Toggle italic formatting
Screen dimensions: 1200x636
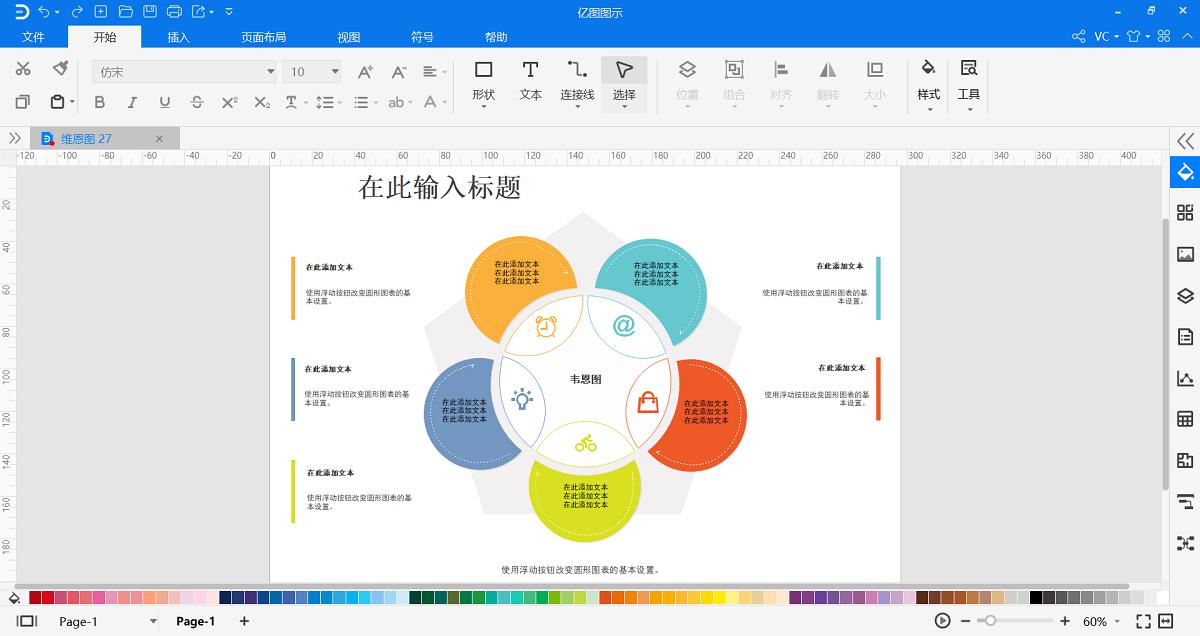click(132, 103)
